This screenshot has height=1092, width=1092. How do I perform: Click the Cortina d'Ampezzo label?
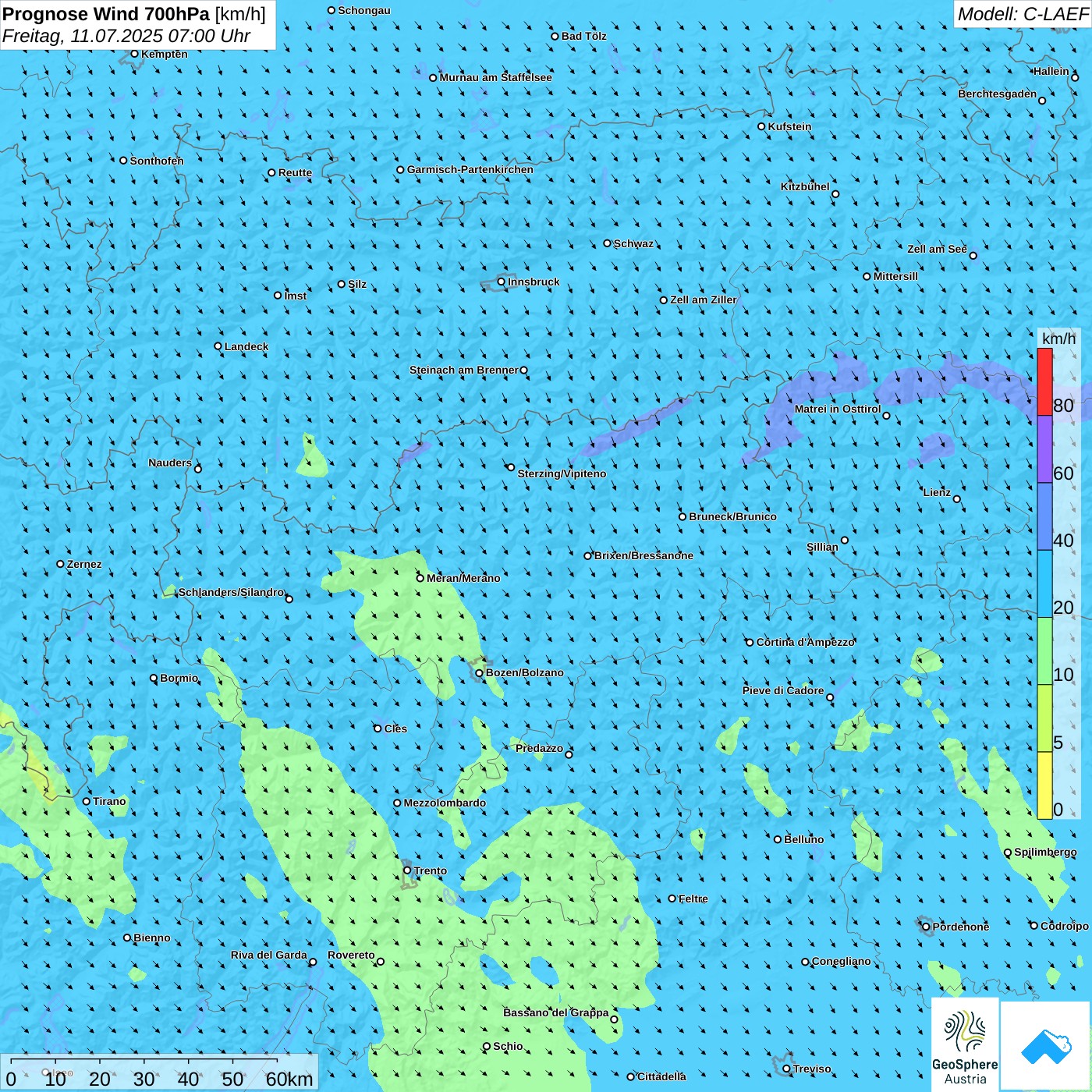tap(806, 642)
